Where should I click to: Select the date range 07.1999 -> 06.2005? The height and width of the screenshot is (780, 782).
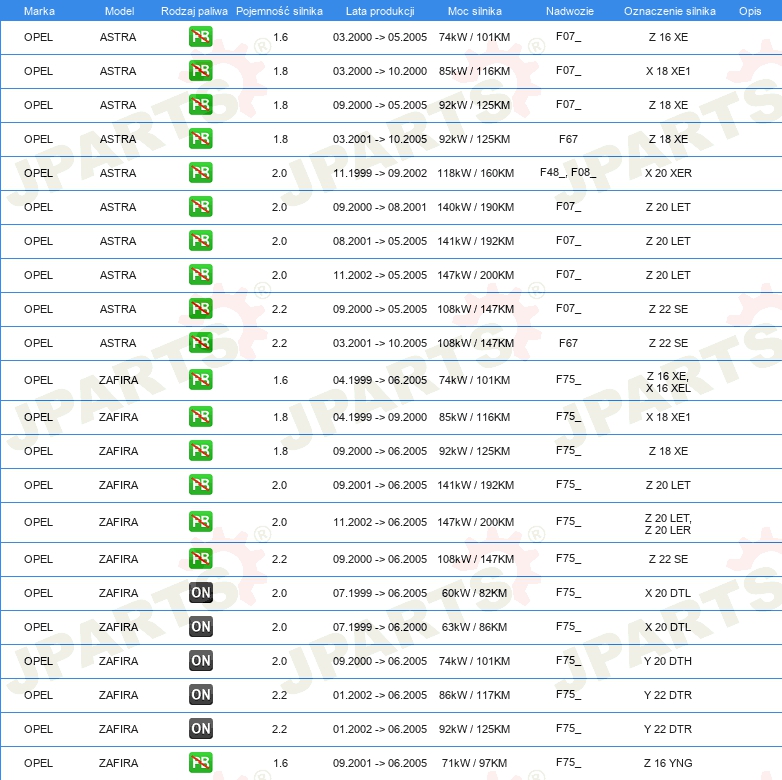(380, 593)
